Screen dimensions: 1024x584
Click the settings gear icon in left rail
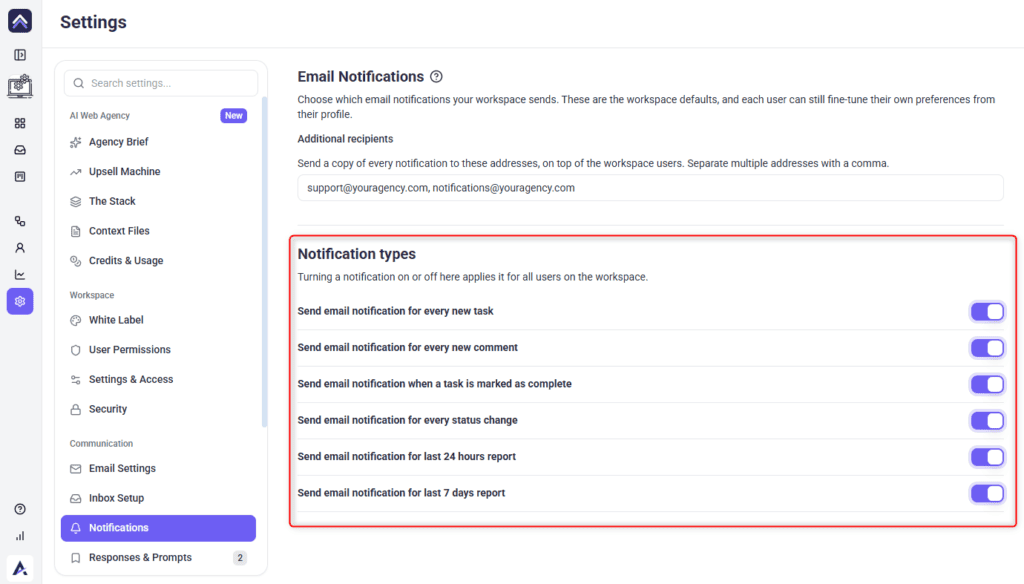[20, 301]
